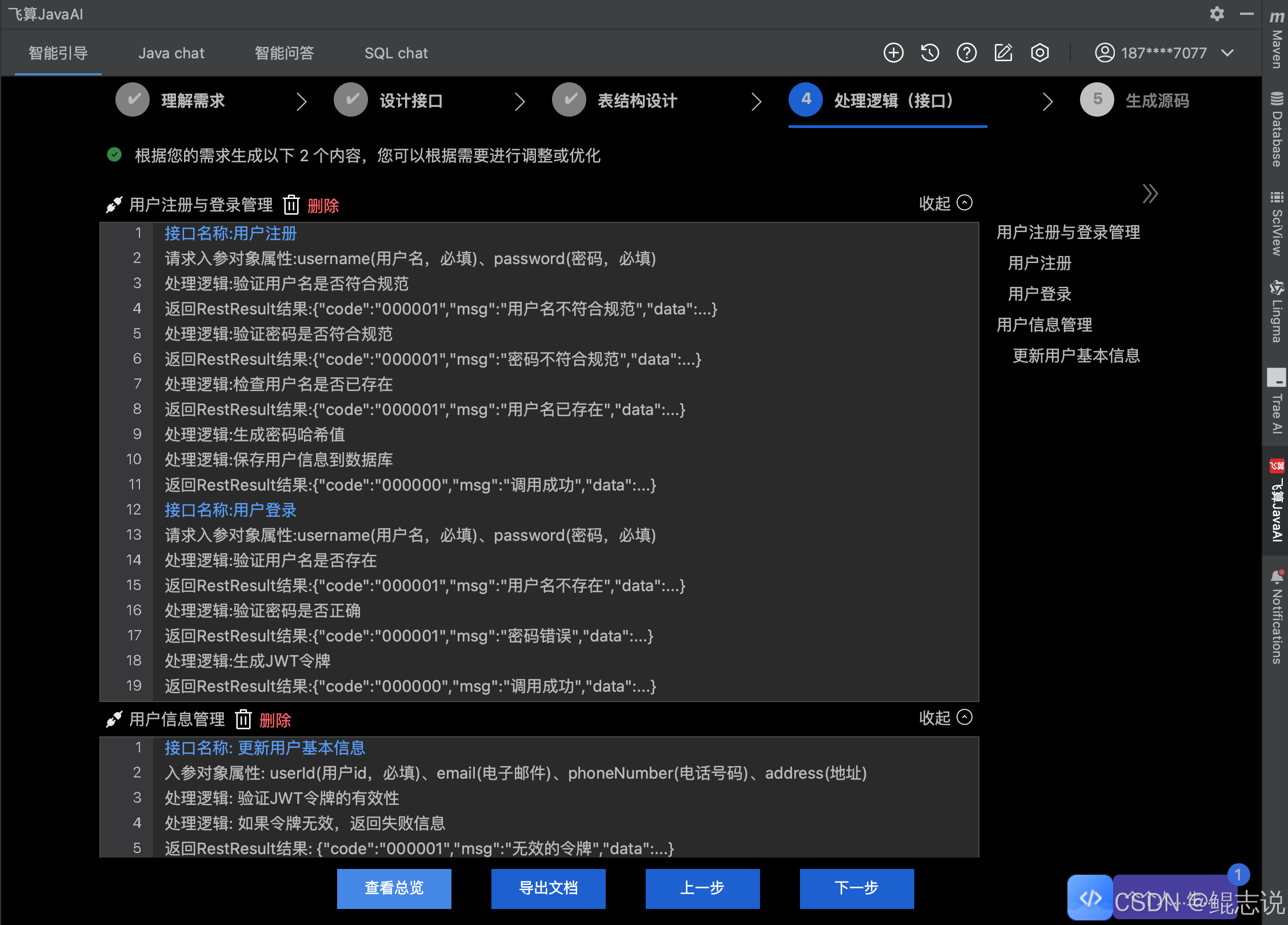
Task: Click chevron after 设计接口 step
Action: click(x=519, y=101)
